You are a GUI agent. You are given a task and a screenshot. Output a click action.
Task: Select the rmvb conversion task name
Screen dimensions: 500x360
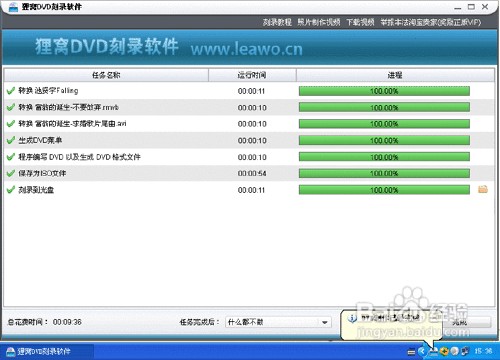69,107
